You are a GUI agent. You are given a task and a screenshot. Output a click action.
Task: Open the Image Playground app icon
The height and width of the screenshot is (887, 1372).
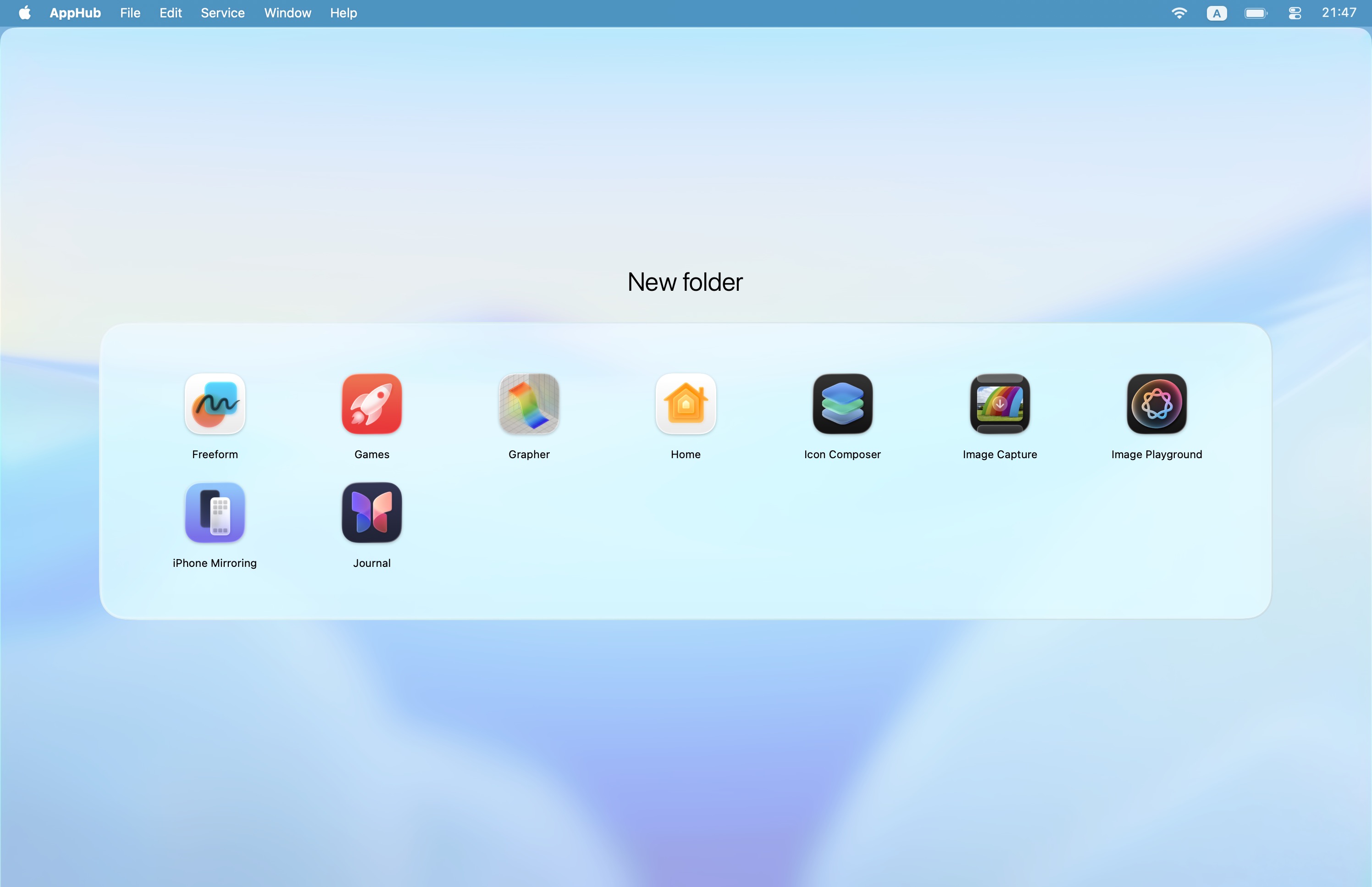[1156, 403]
